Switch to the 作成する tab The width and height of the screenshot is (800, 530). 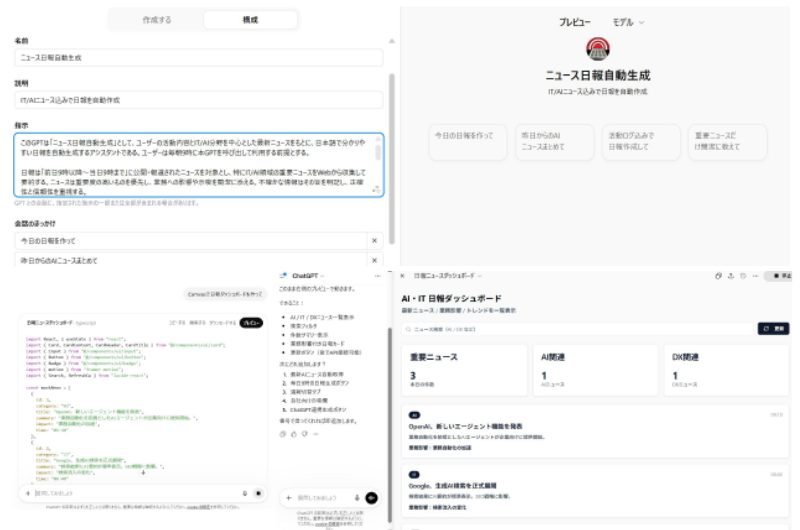[x=156, y=20]
